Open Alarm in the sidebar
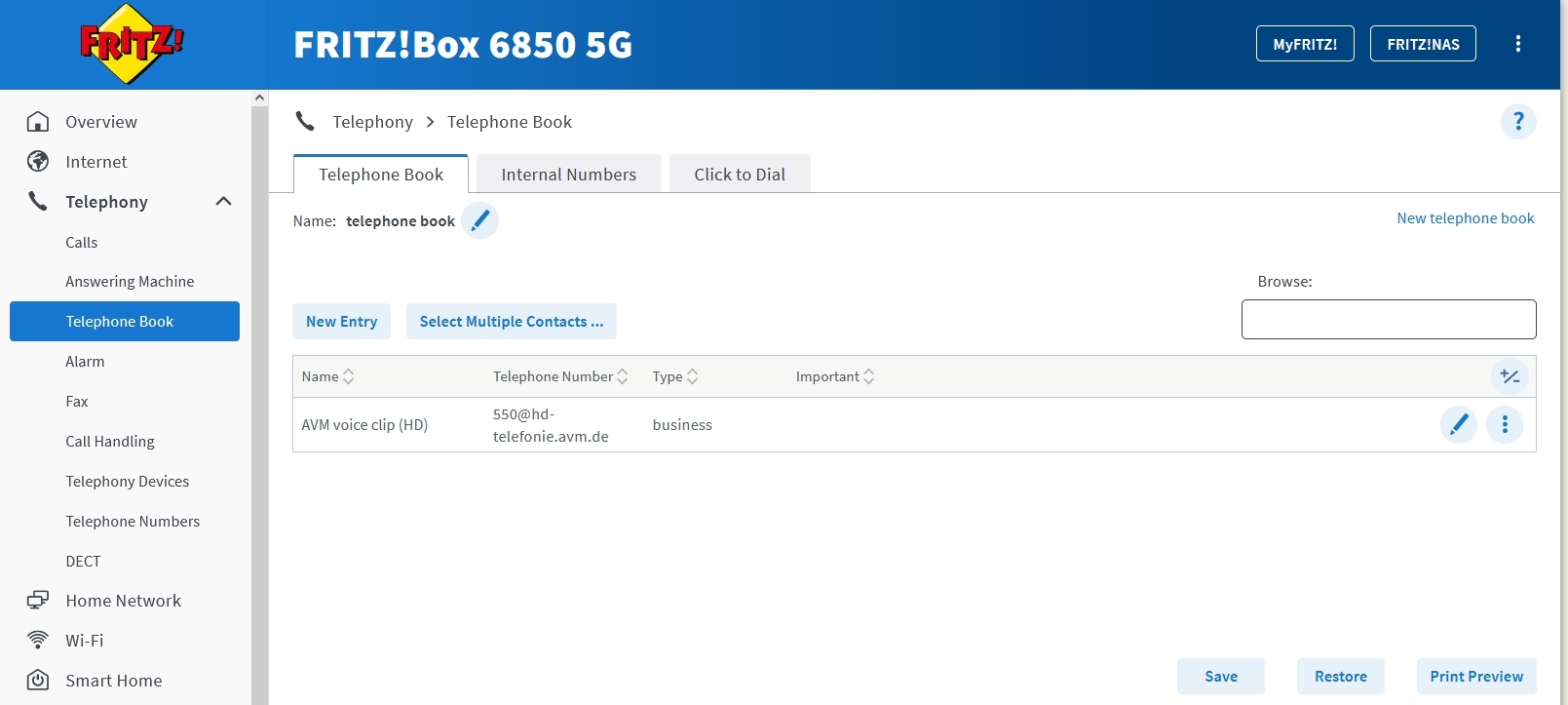Viewport: 1568px width, 705px height. coord(85,362)
